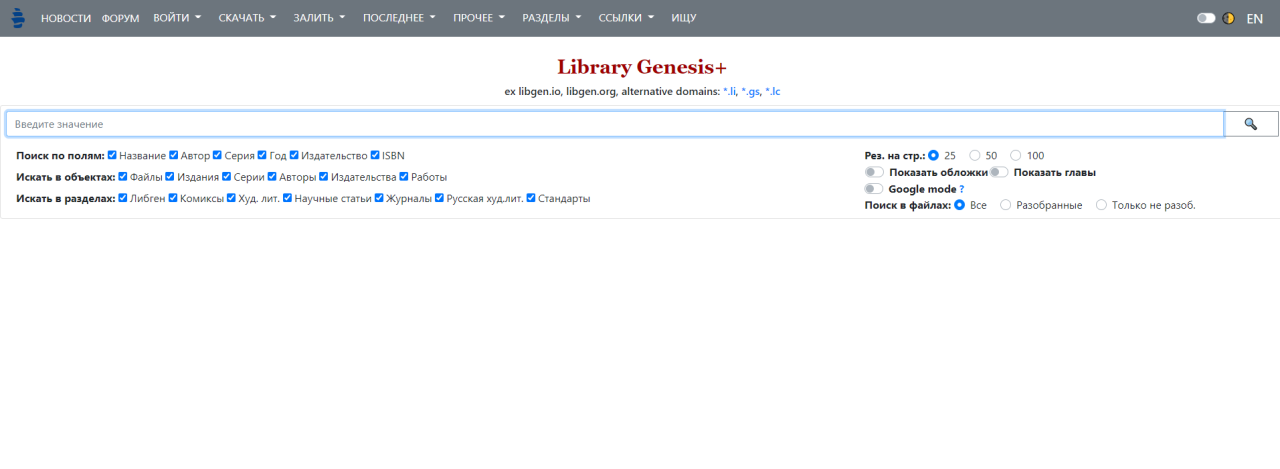This screenshot has height=469, width=1280.
Task: Select 25 results per page
Action: (933, 155)
